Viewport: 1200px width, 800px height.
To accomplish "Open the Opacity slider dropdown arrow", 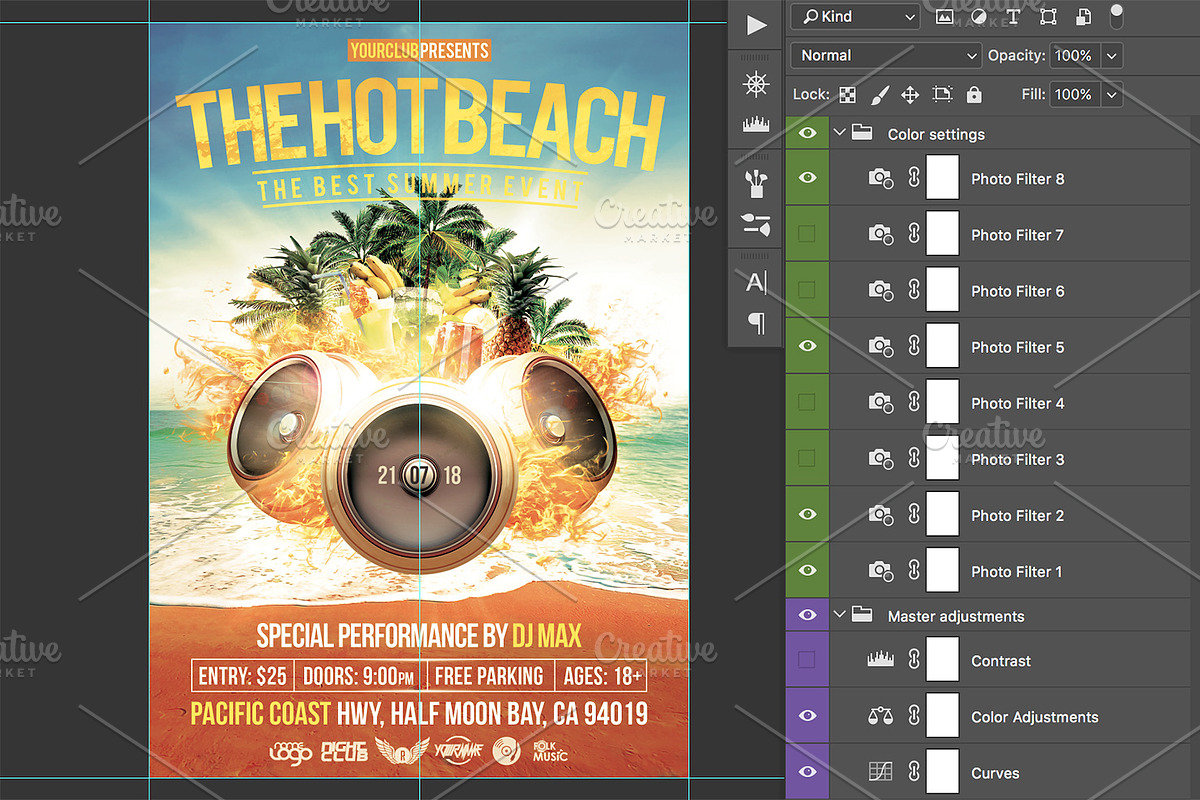I will point(1112,56).
